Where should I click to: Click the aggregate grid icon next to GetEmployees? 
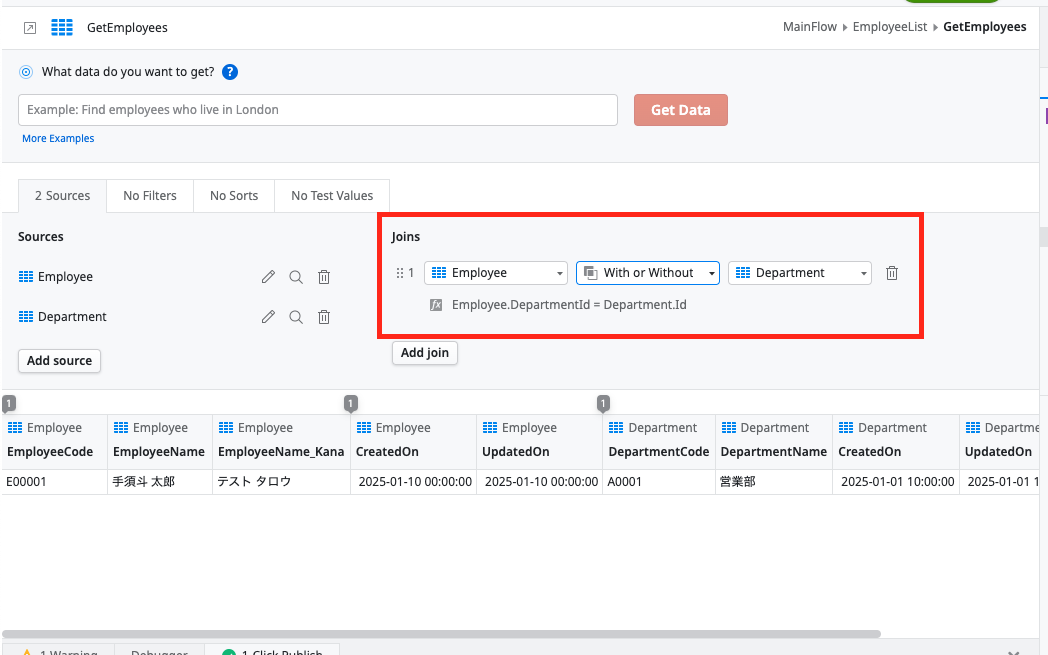pyautogui.click(x=61, y=27)
